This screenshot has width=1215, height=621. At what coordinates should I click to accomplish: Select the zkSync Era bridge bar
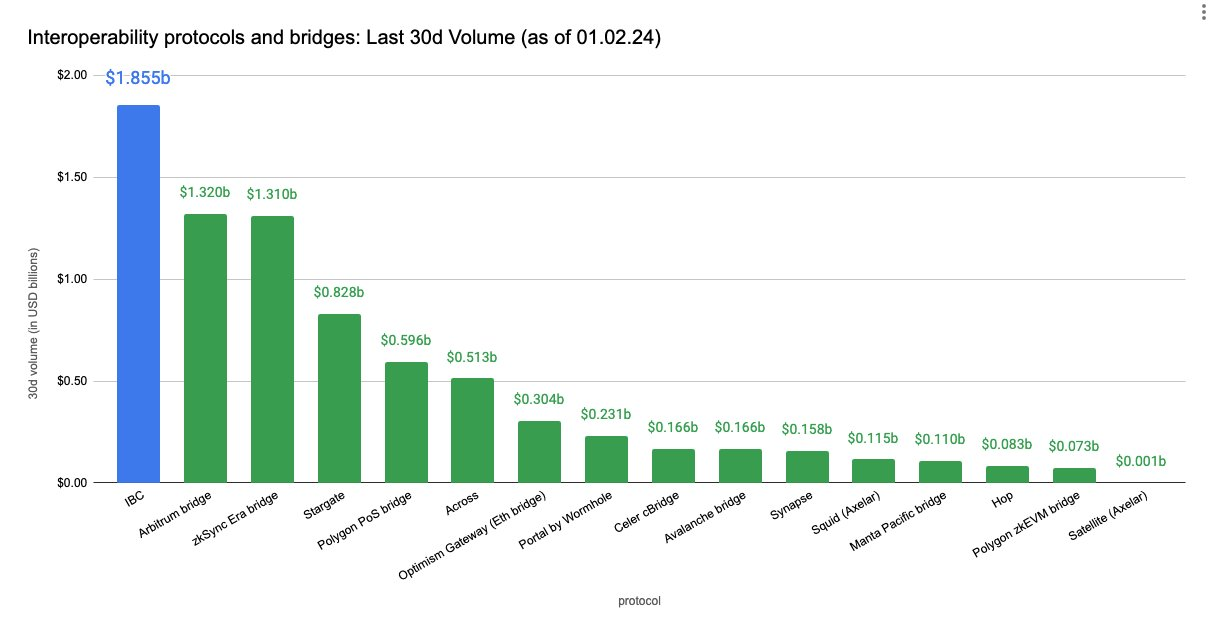coord(272,349)
